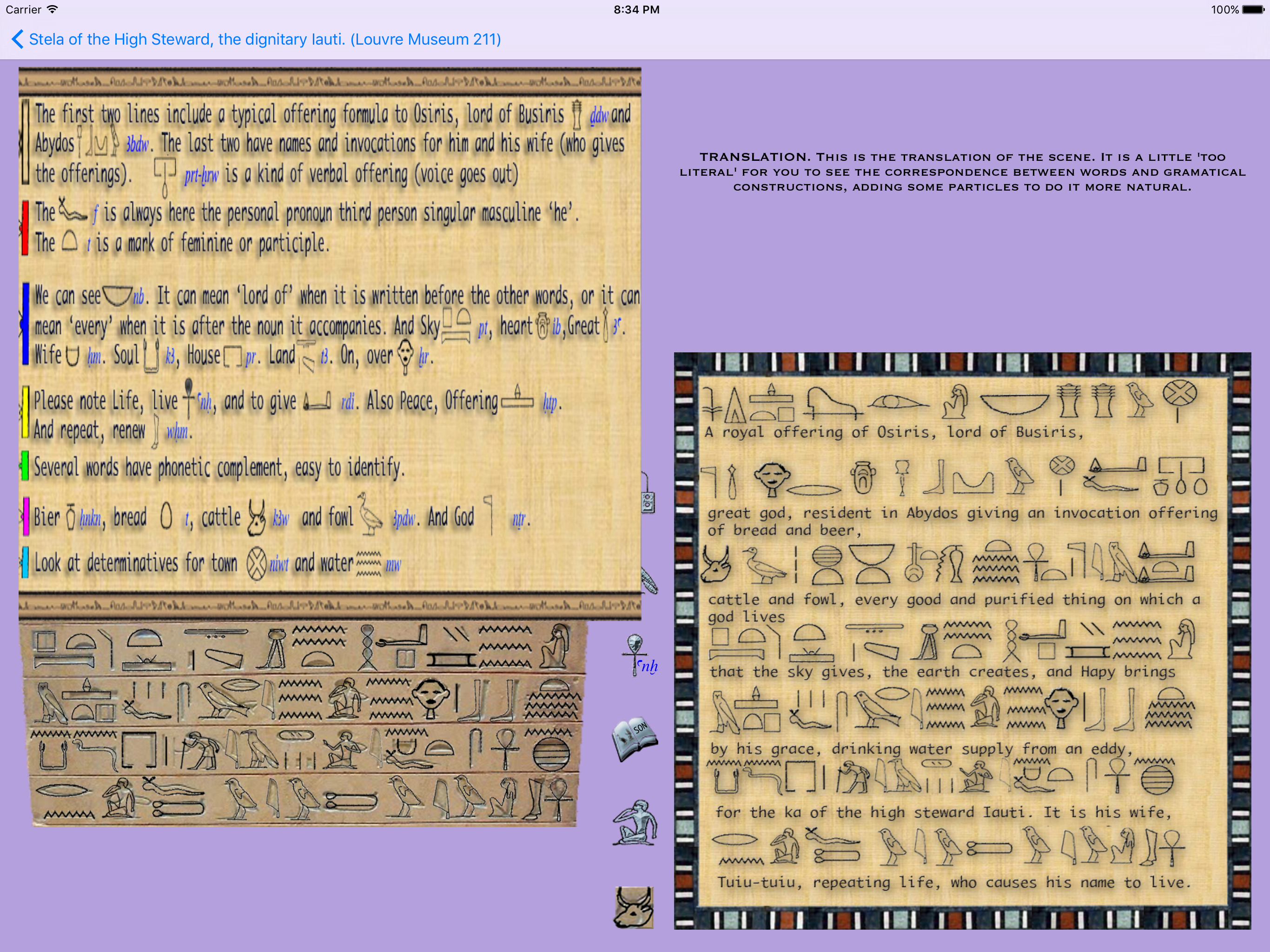Open the Stela of the High Steward title link
This screenshot has height=952, width=1270.
click(265, 39)
